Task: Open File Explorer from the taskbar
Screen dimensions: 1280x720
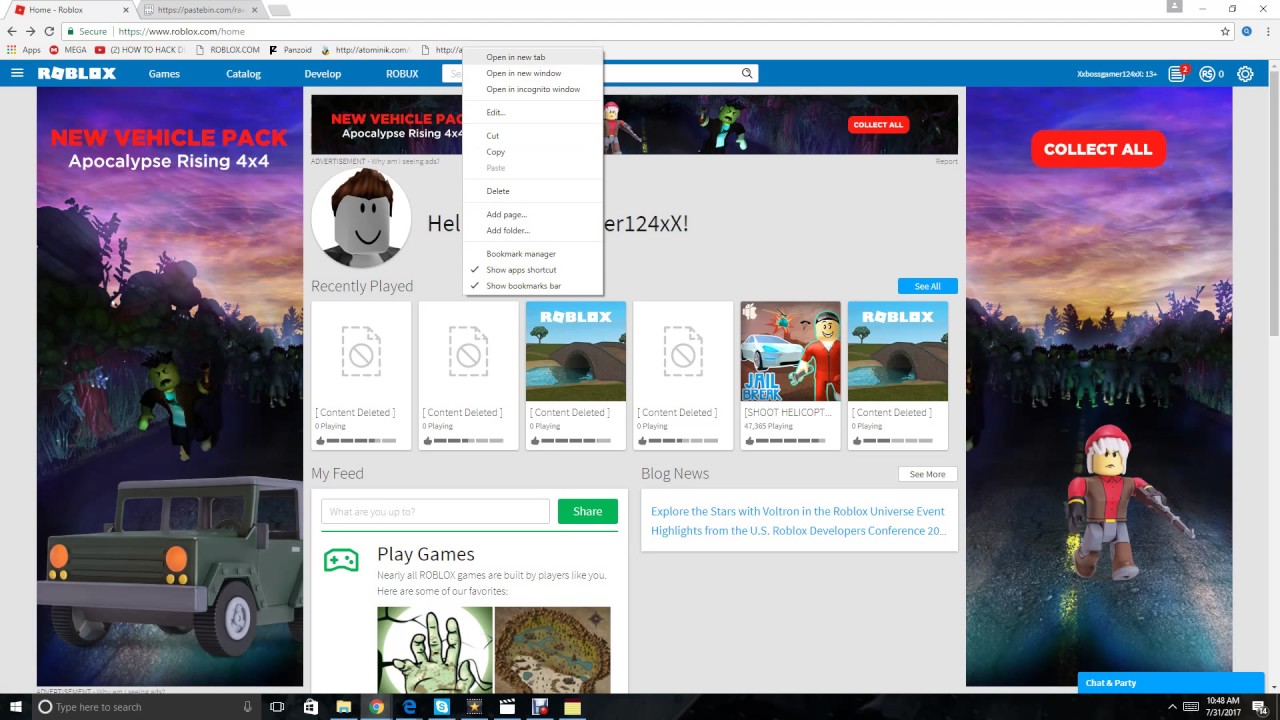Action: [x=343, y=707]
